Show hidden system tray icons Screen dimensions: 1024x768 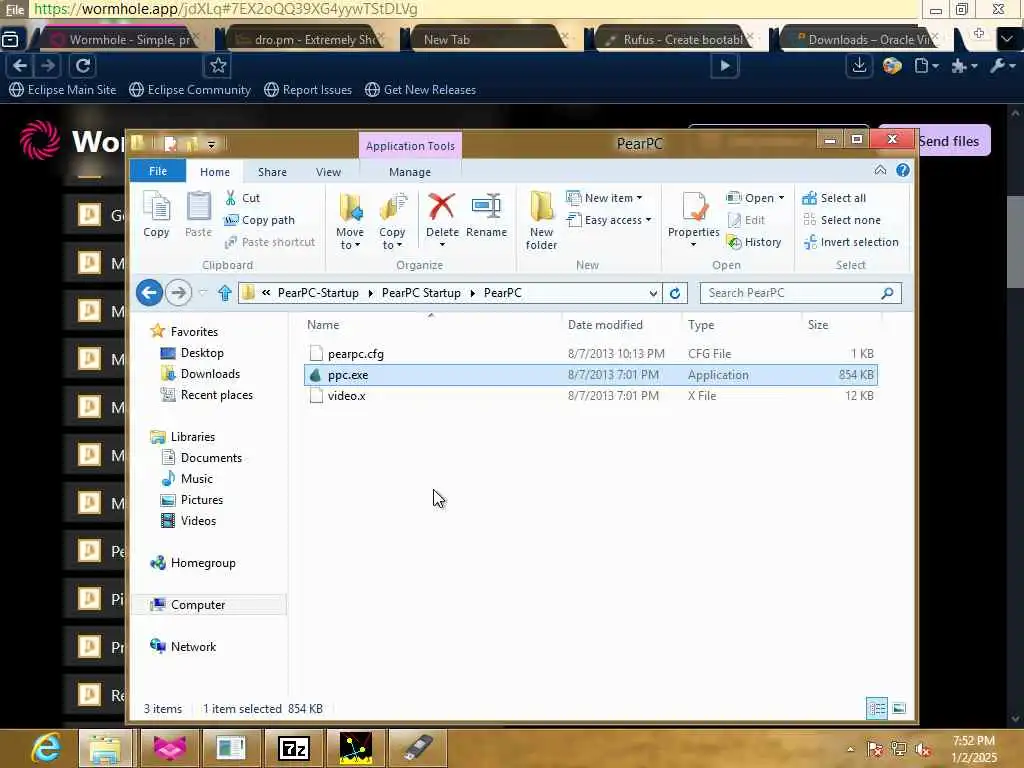tap(850, 750)
